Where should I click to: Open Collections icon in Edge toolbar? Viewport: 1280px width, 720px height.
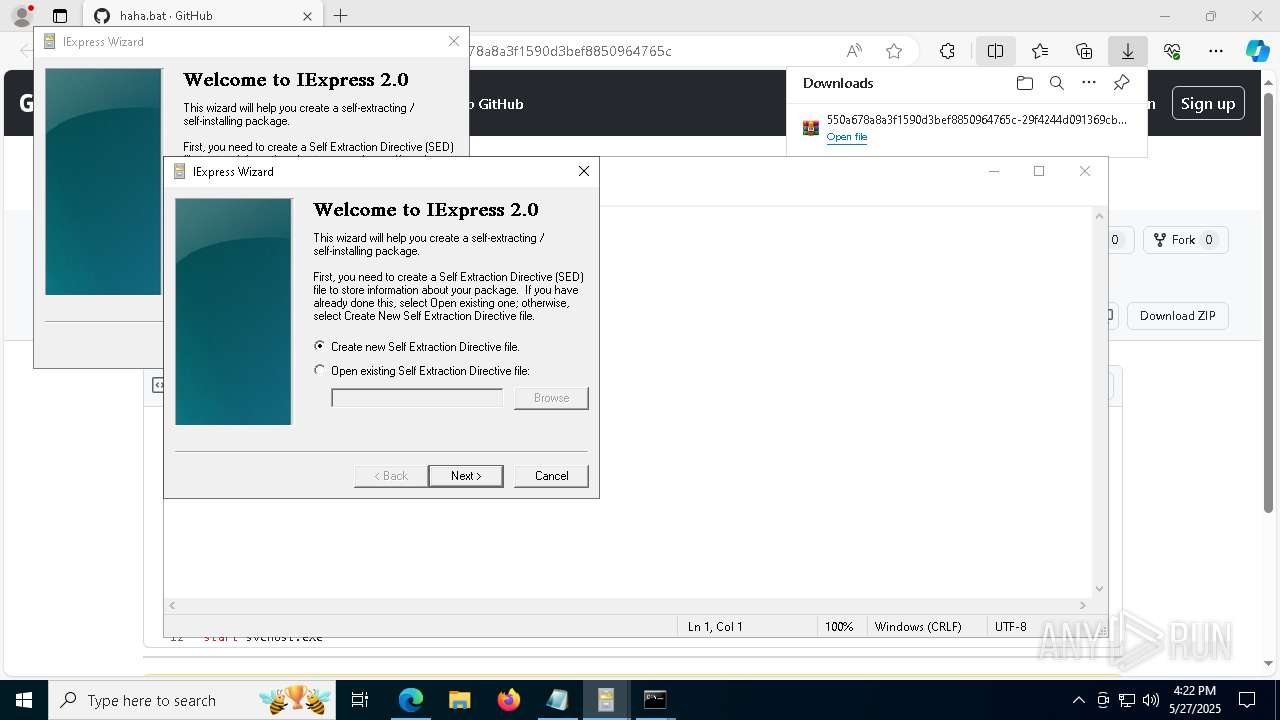1084,51
